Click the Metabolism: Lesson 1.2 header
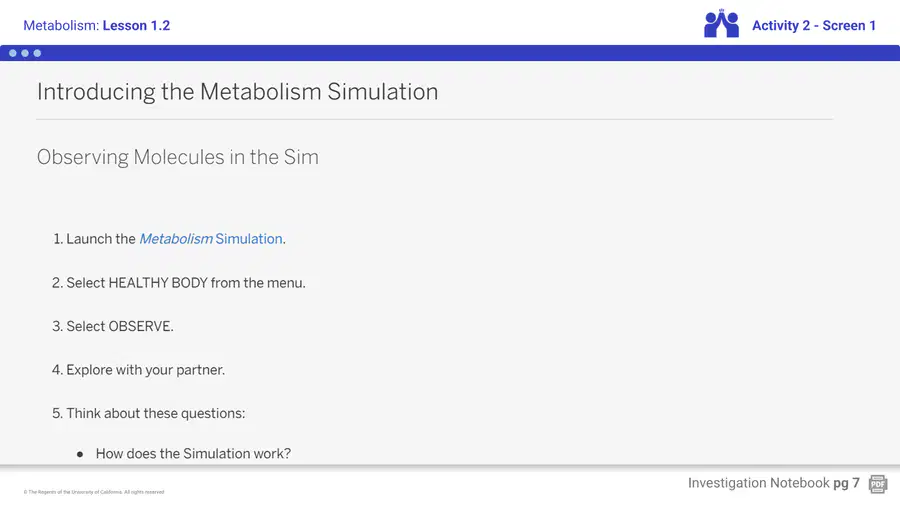Viewport: 900px width, 506px height. (96, 25)
